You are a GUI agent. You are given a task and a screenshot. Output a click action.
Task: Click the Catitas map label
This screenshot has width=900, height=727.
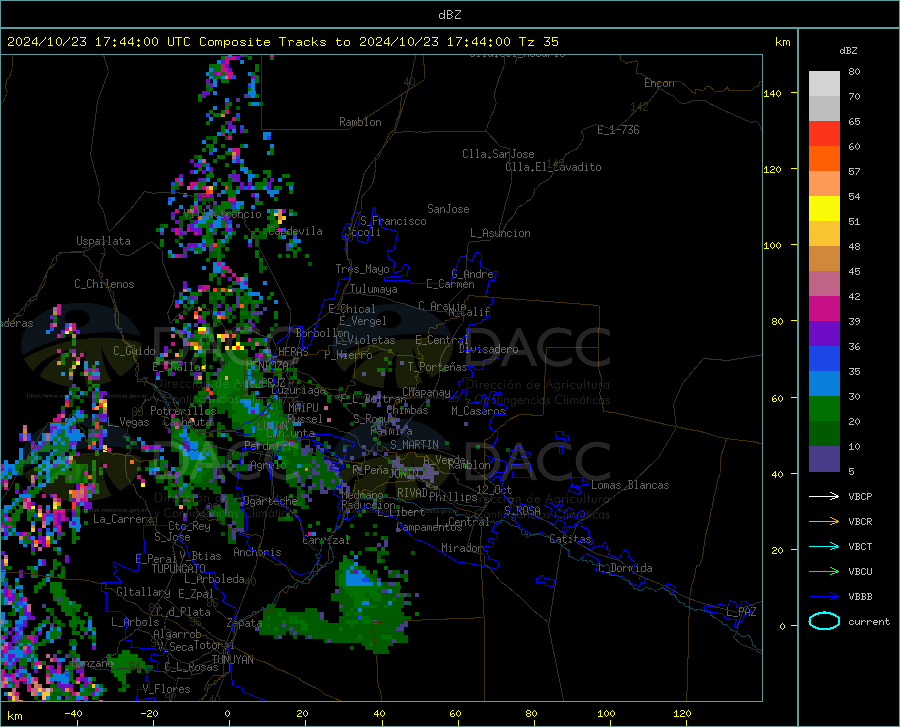[x=571, y=539]
